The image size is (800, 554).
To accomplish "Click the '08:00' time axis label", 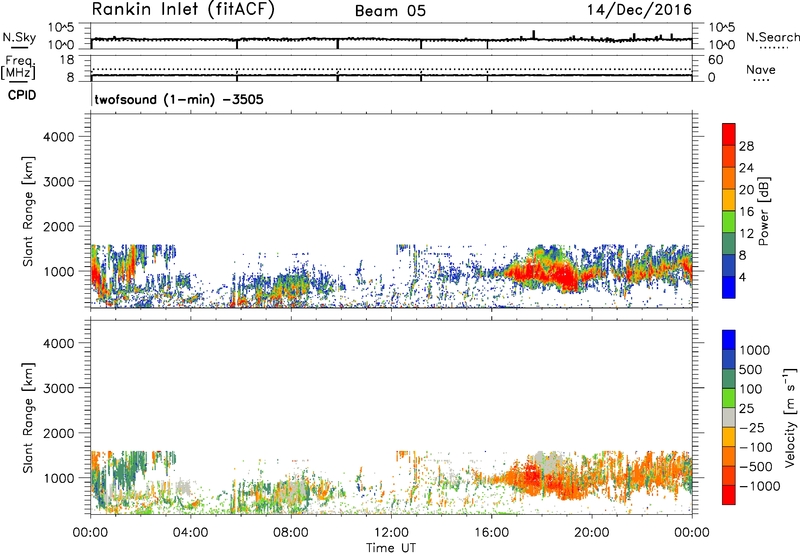I will [x=291, y=533].
